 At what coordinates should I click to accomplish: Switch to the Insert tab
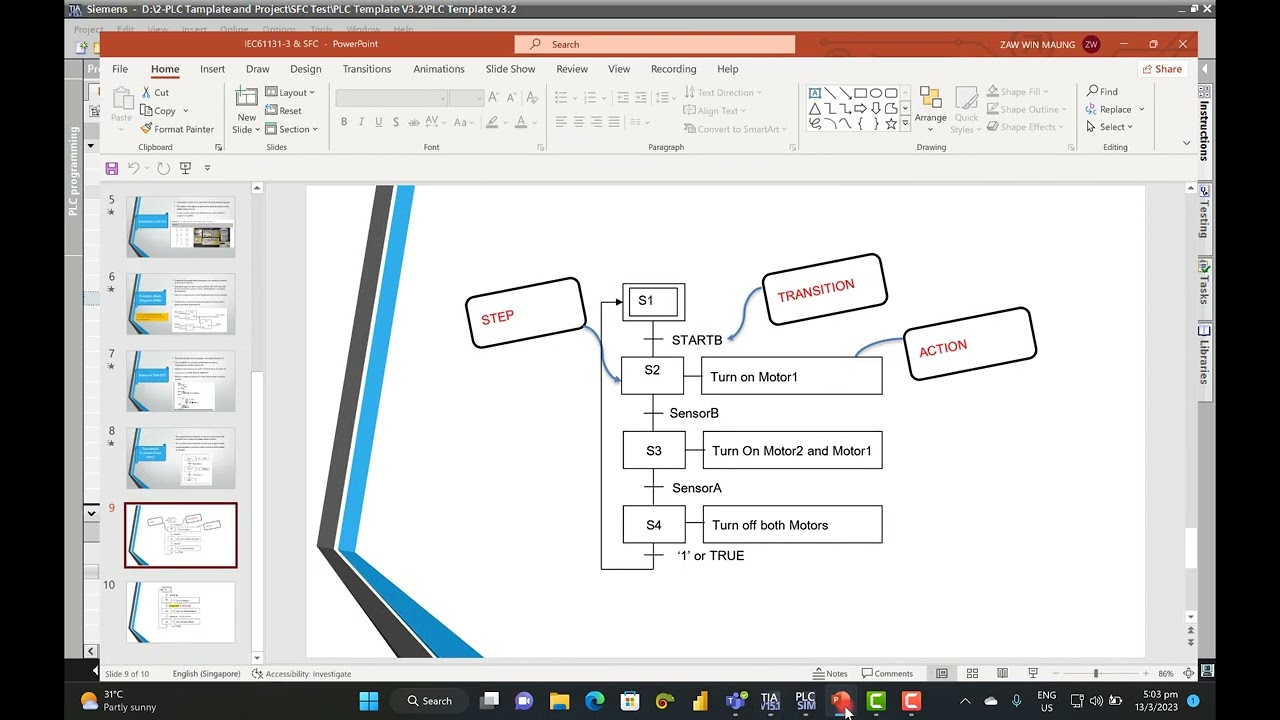click(212, 69)
